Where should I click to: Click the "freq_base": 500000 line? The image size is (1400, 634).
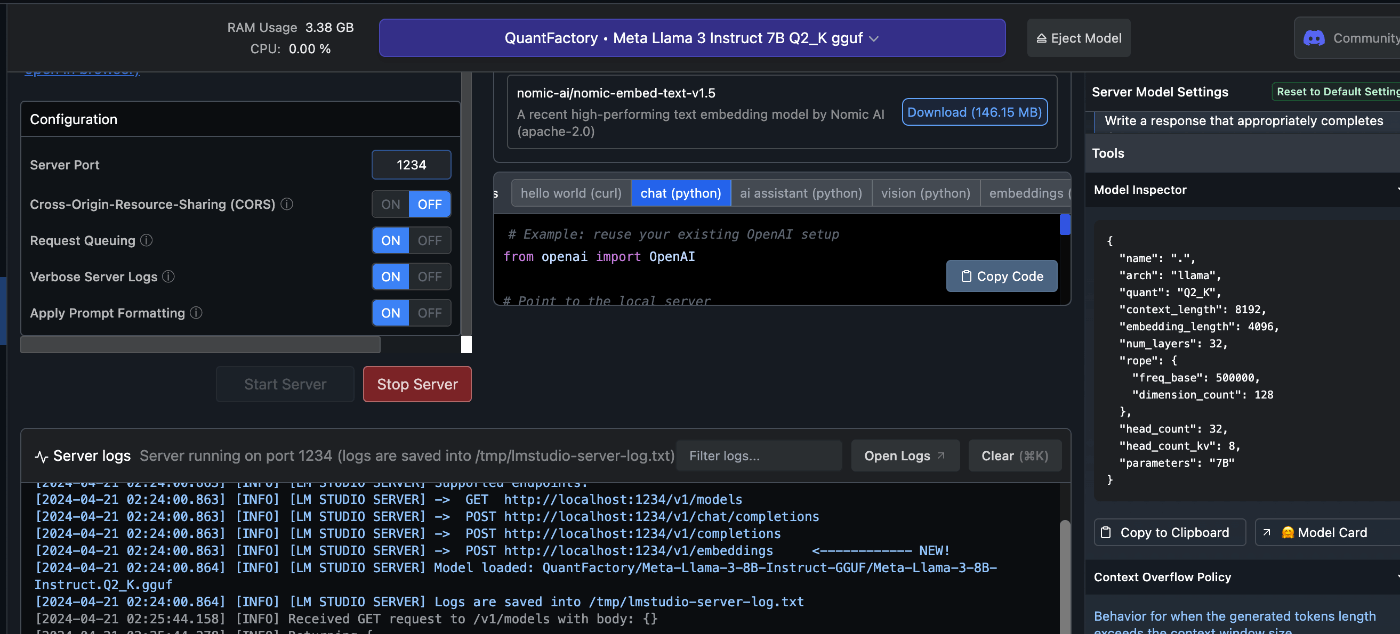pos(1196,377)
